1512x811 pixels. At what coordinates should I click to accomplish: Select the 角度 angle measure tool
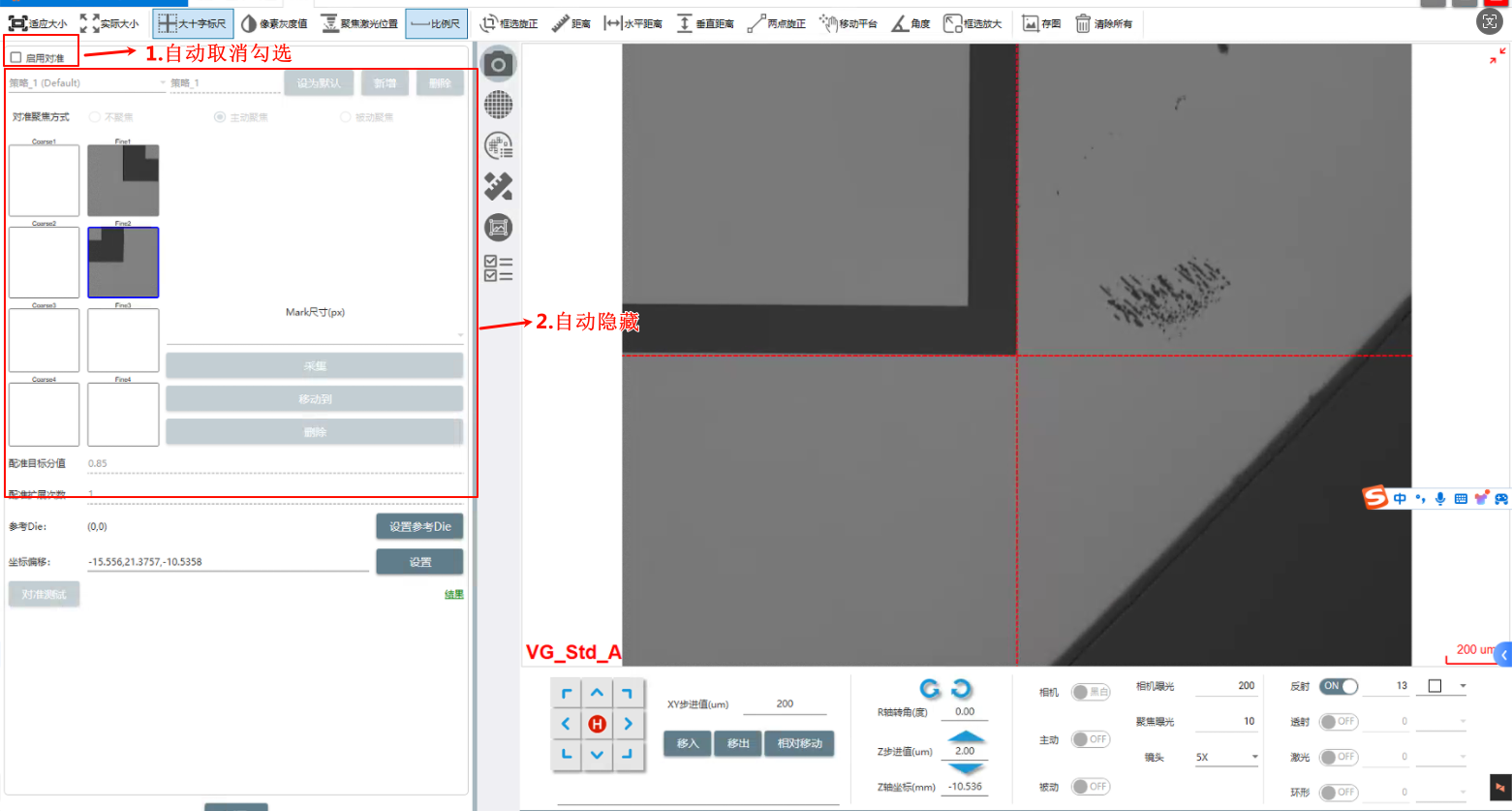click(x=910, y=23)
